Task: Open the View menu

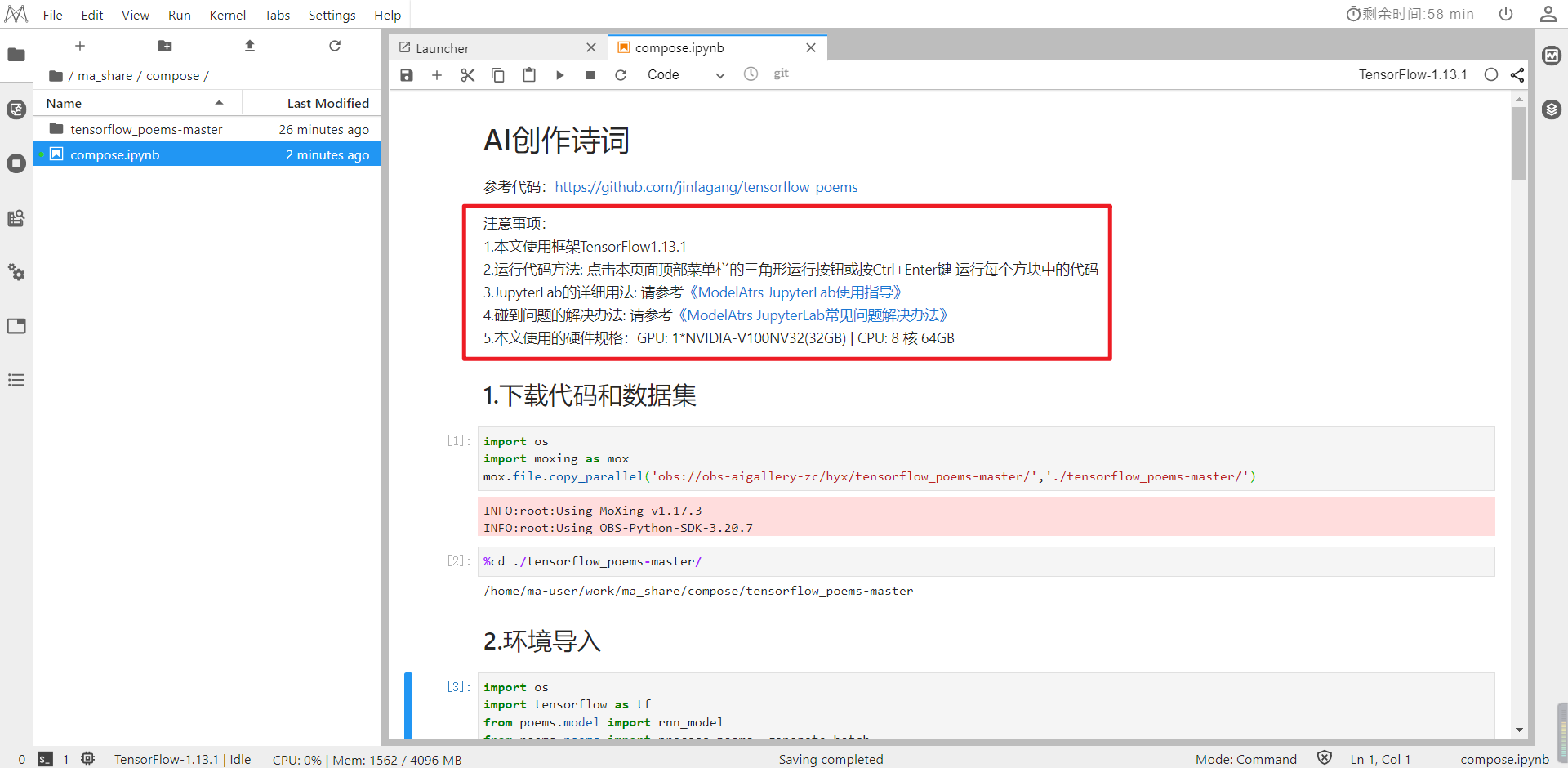Action: coord(136,15)
